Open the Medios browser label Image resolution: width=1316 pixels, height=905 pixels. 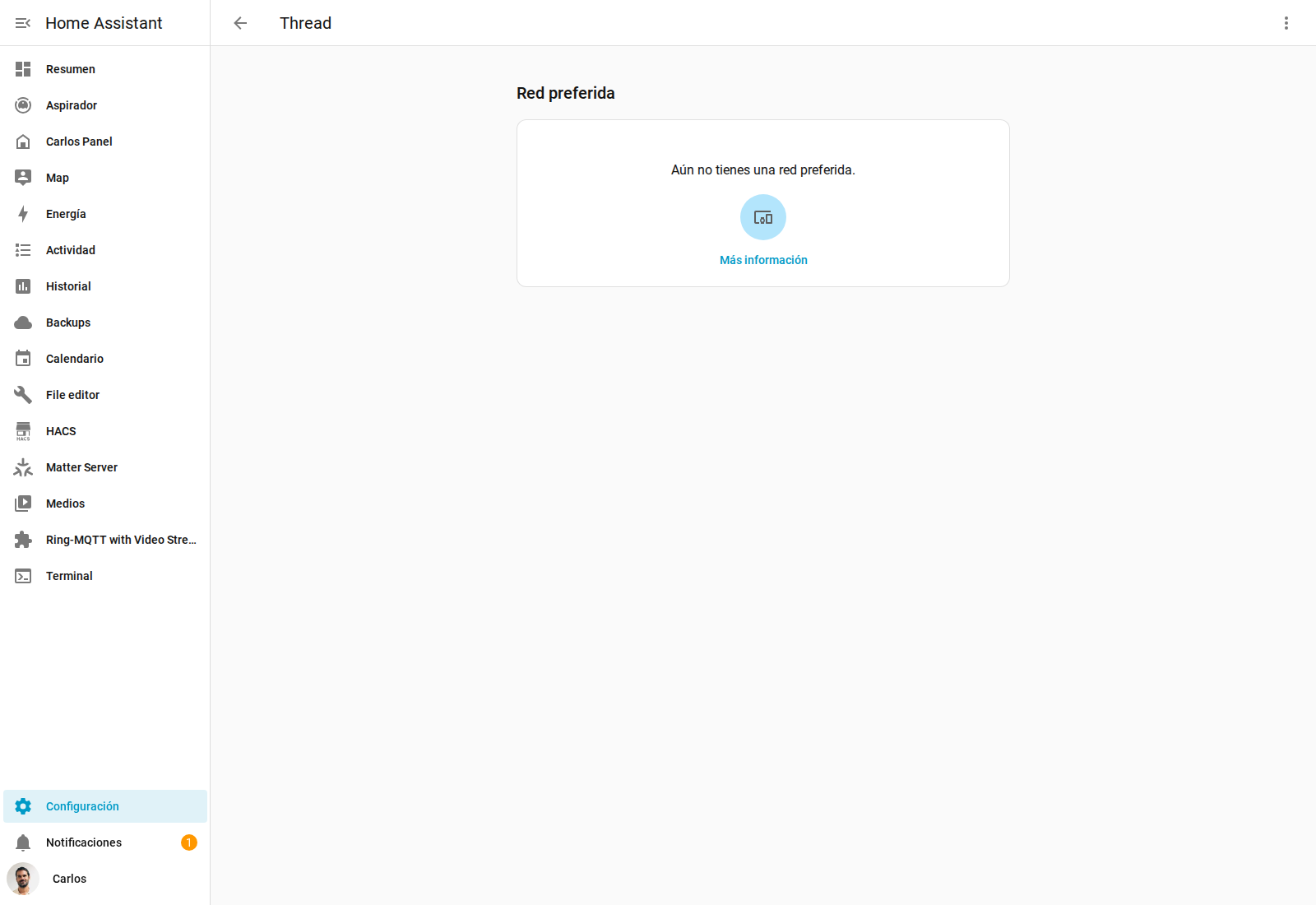(65, 504)
